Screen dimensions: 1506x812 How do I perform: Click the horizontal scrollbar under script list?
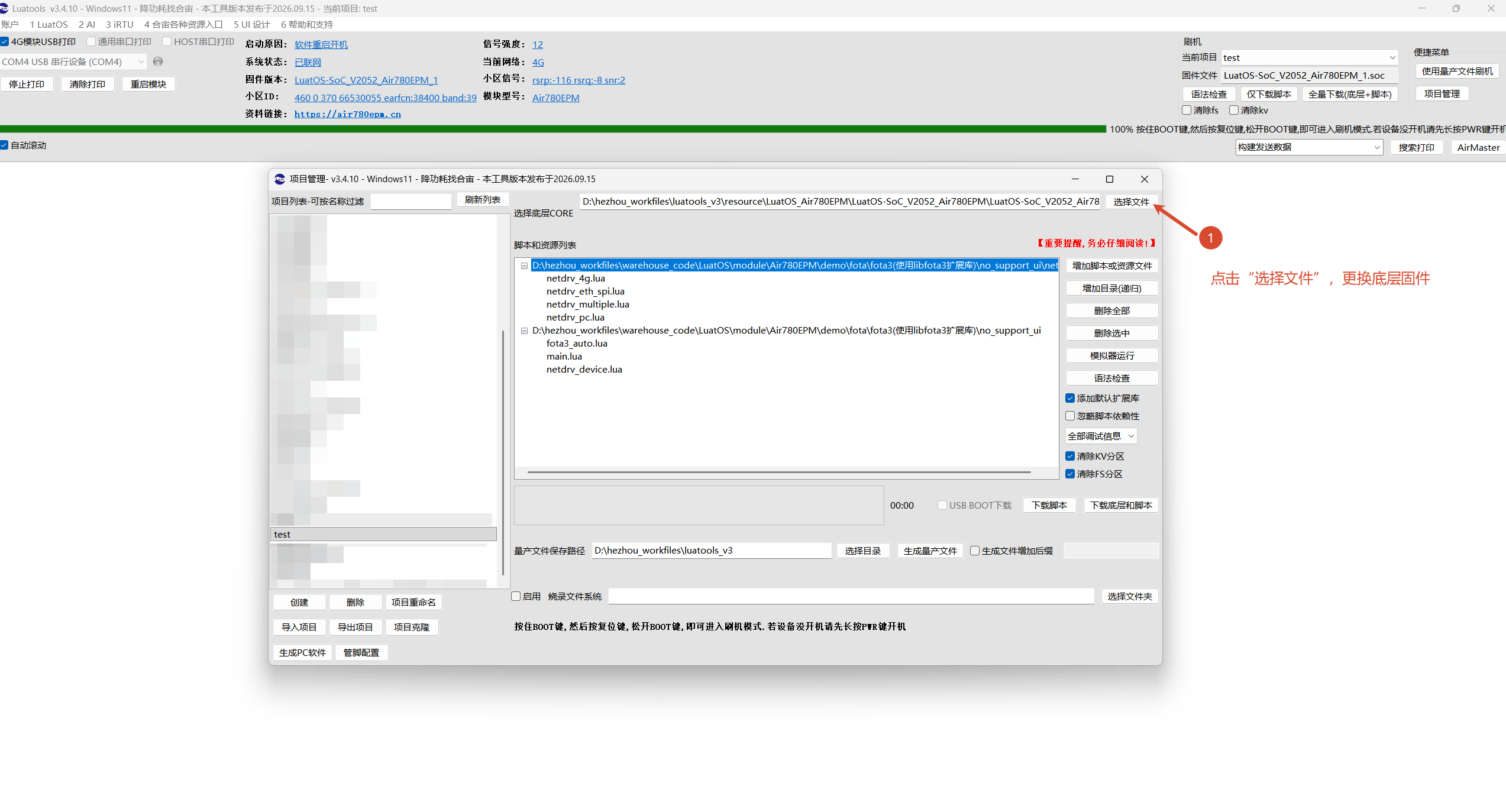779,473
